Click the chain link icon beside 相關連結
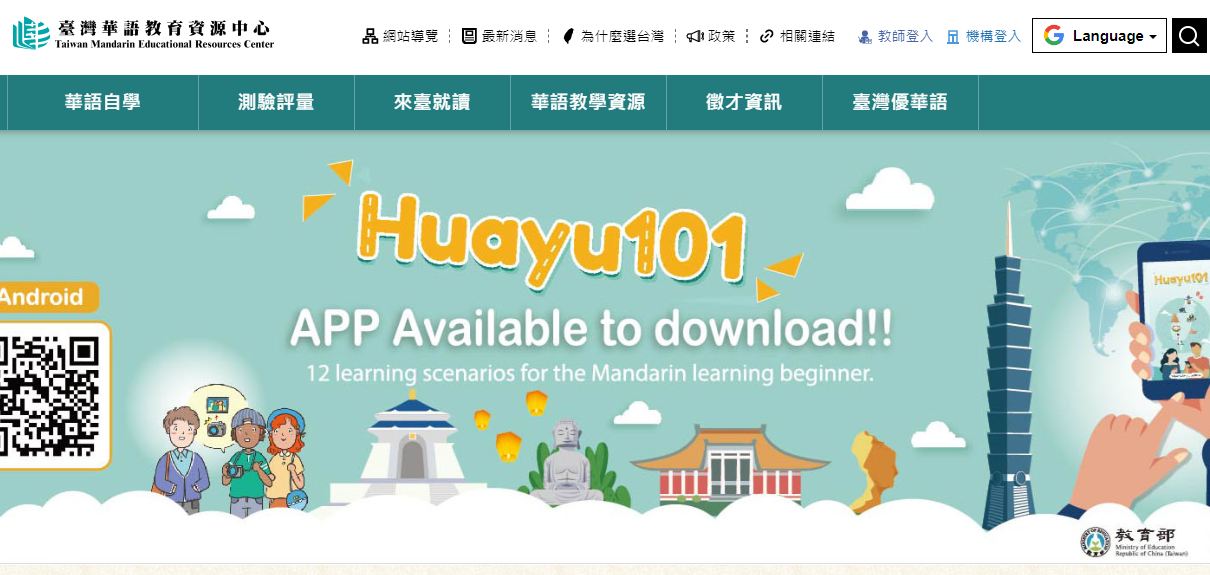The width and height of the screenshot is (1210, 575). [767, 36]
